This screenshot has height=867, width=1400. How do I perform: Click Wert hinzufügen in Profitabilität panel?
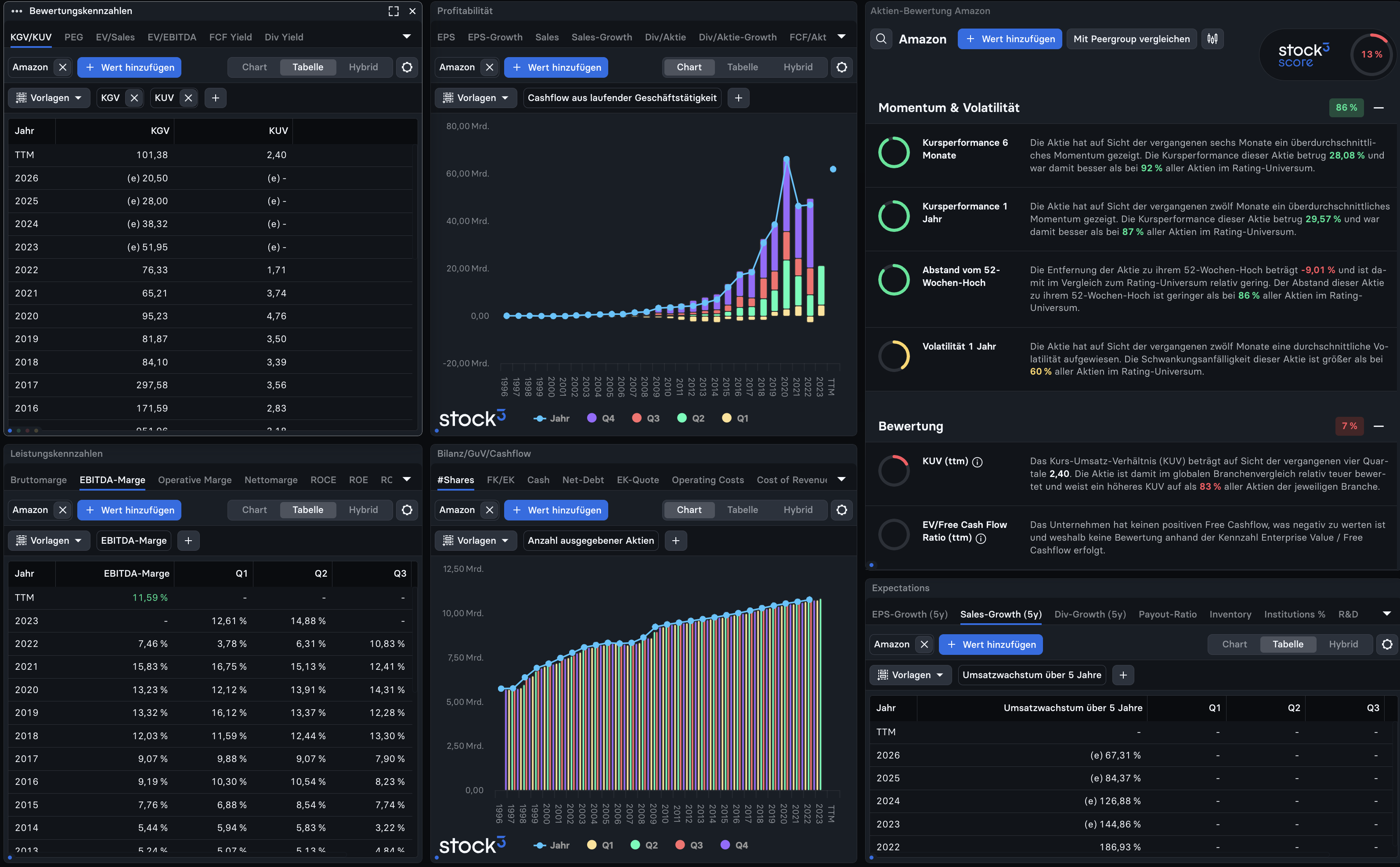(x=556, y=67)
